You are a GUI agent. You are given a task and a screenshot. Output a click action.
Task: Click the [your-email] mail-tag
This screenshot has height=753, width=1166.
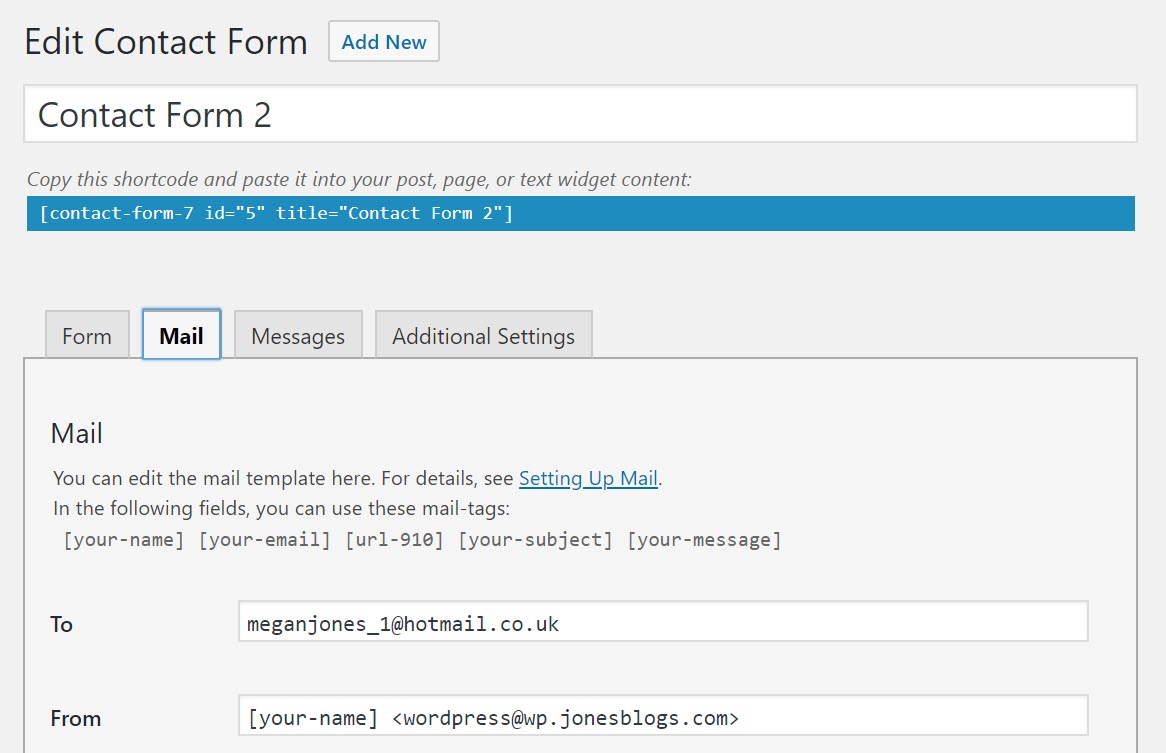265,540
